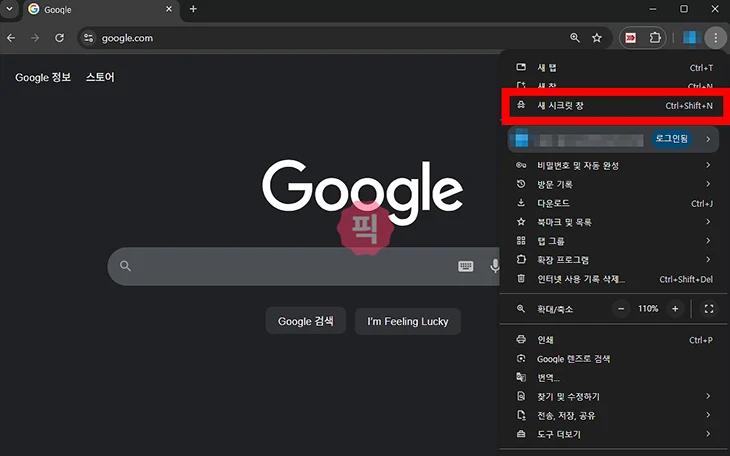Screen dimensions: 730x456
Task: Expand '방문 기록' submenu
Action: [x=614, y=184]
